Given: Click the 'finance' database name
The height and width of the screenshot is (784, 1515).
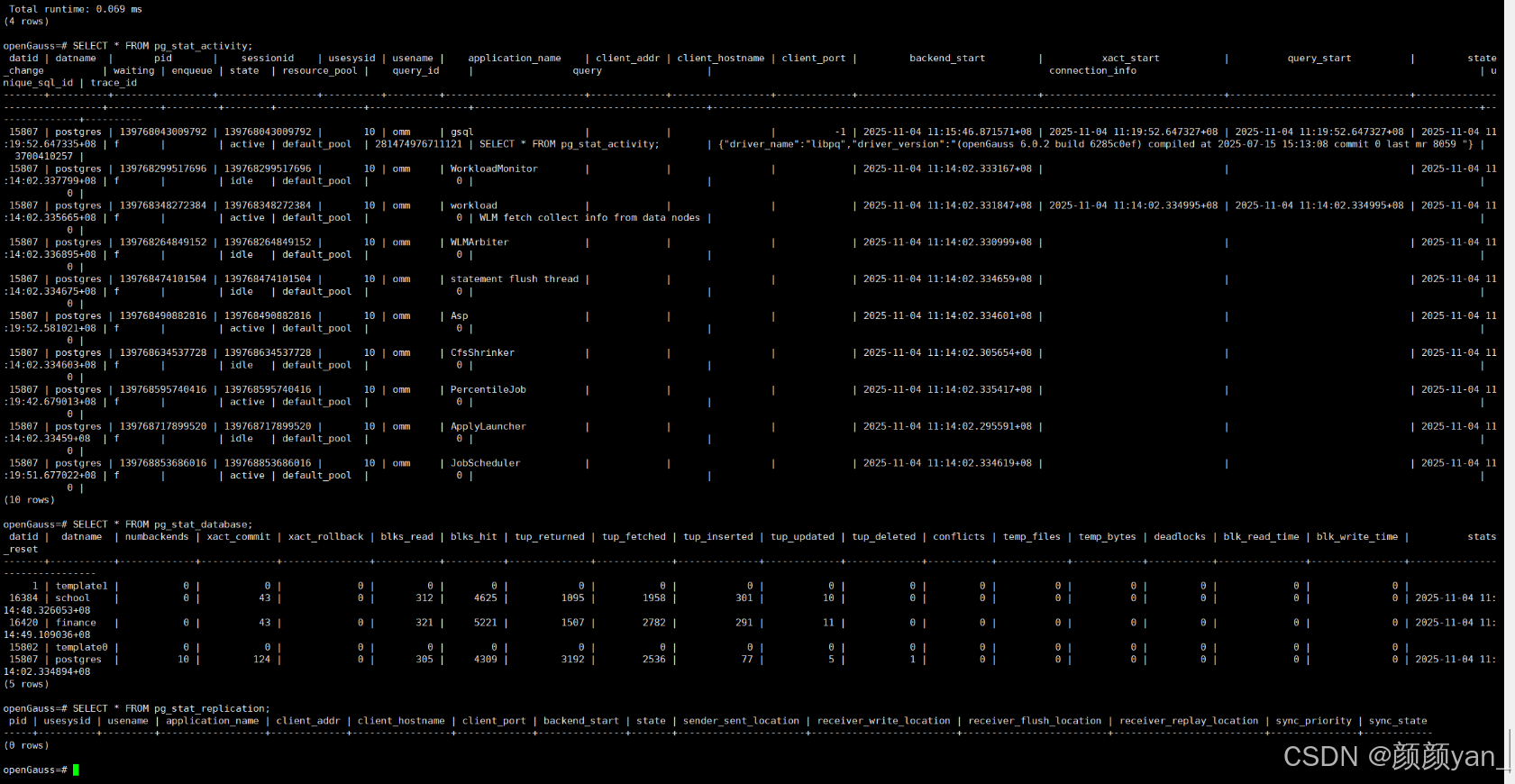Looking at the screenshot, I should (x=76, y=624).
